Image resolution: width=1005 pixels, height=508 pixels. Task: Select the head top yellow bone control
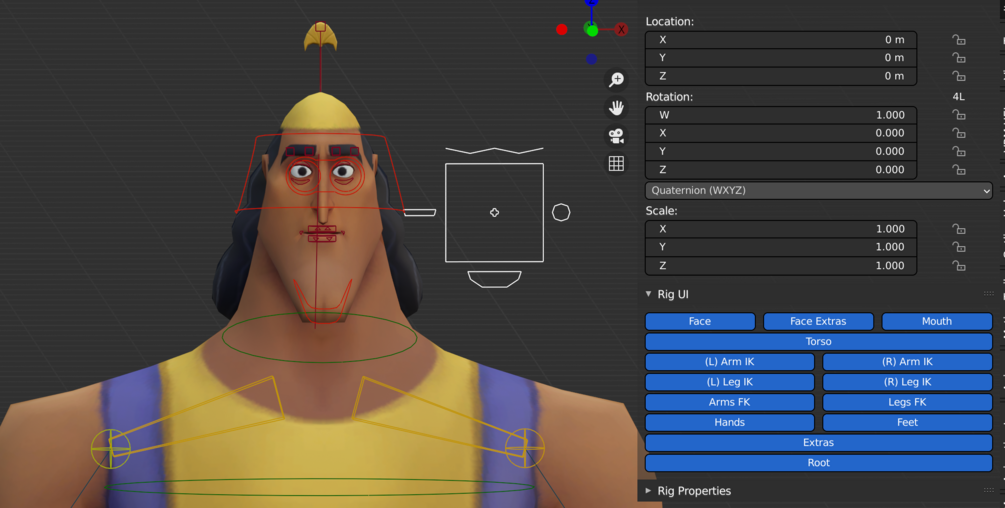tap(320, 36)
